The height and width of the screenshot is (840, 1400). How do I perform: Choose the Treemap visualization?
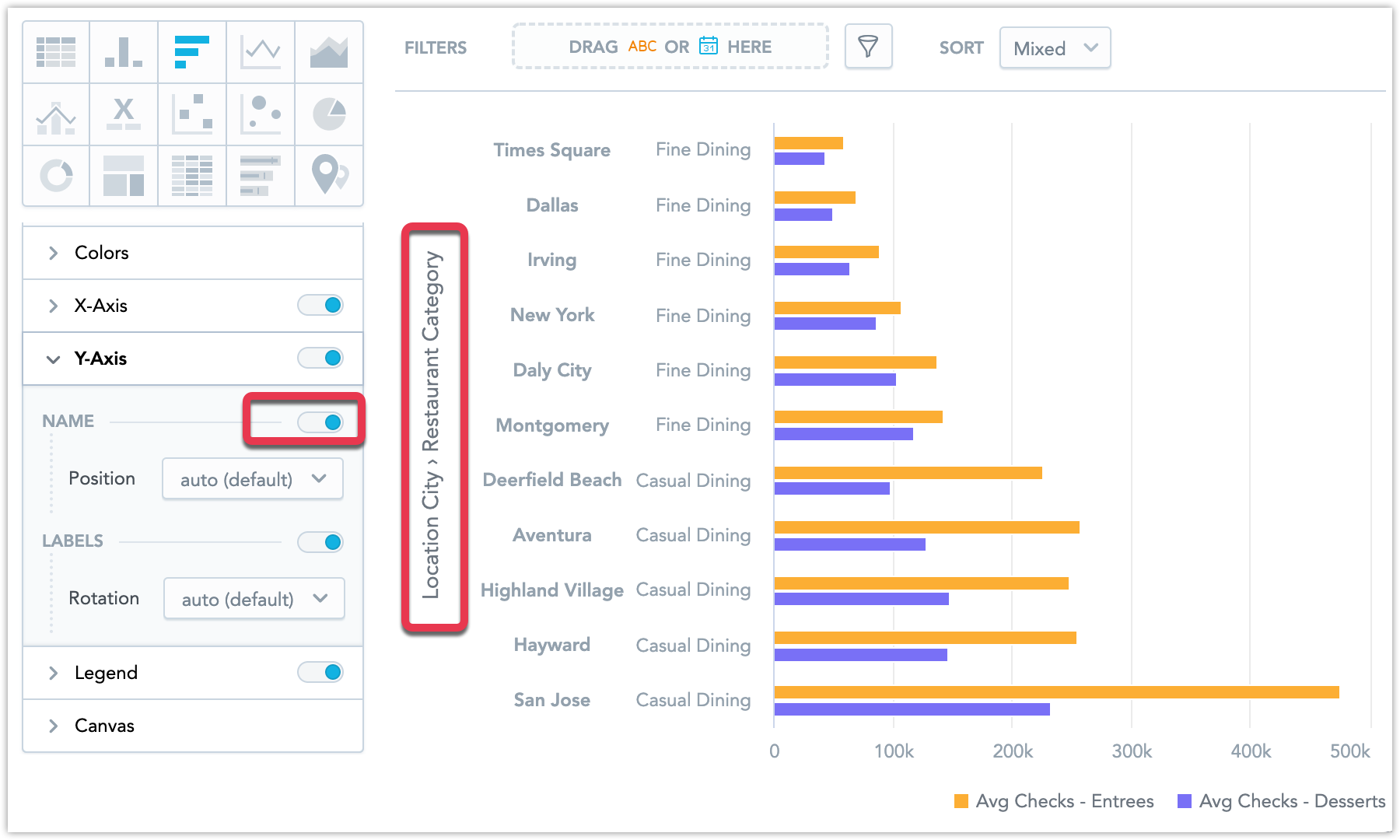[x=124, y=175]
